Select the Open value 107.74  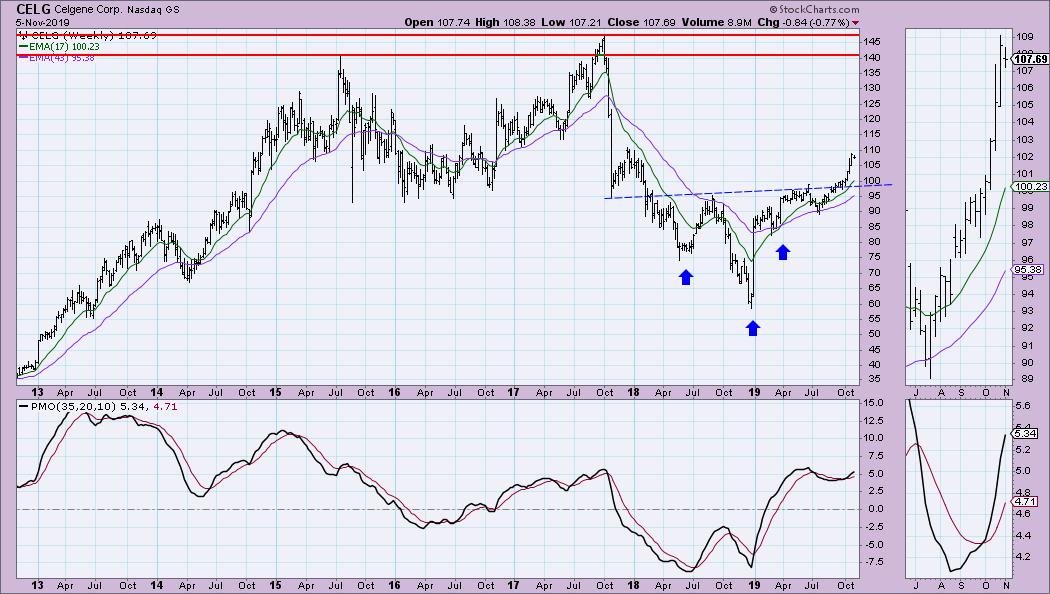click(x=454, y=22)
